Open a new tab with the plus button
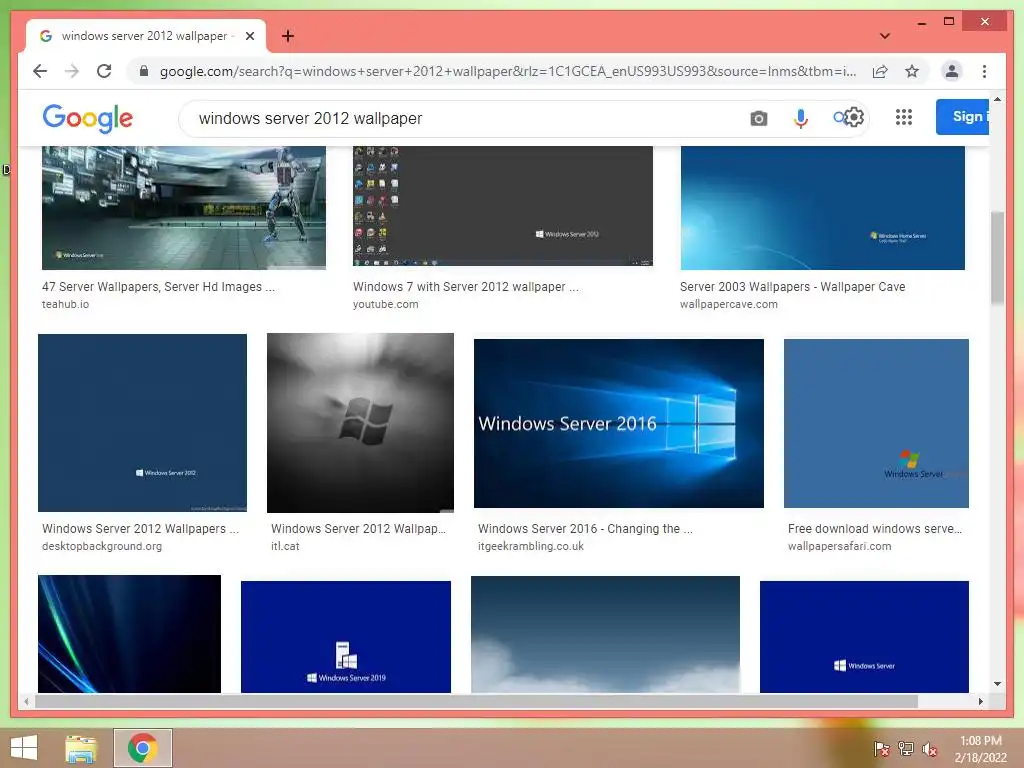Viewport: 1024px width, 768px height. coord(288,36)
